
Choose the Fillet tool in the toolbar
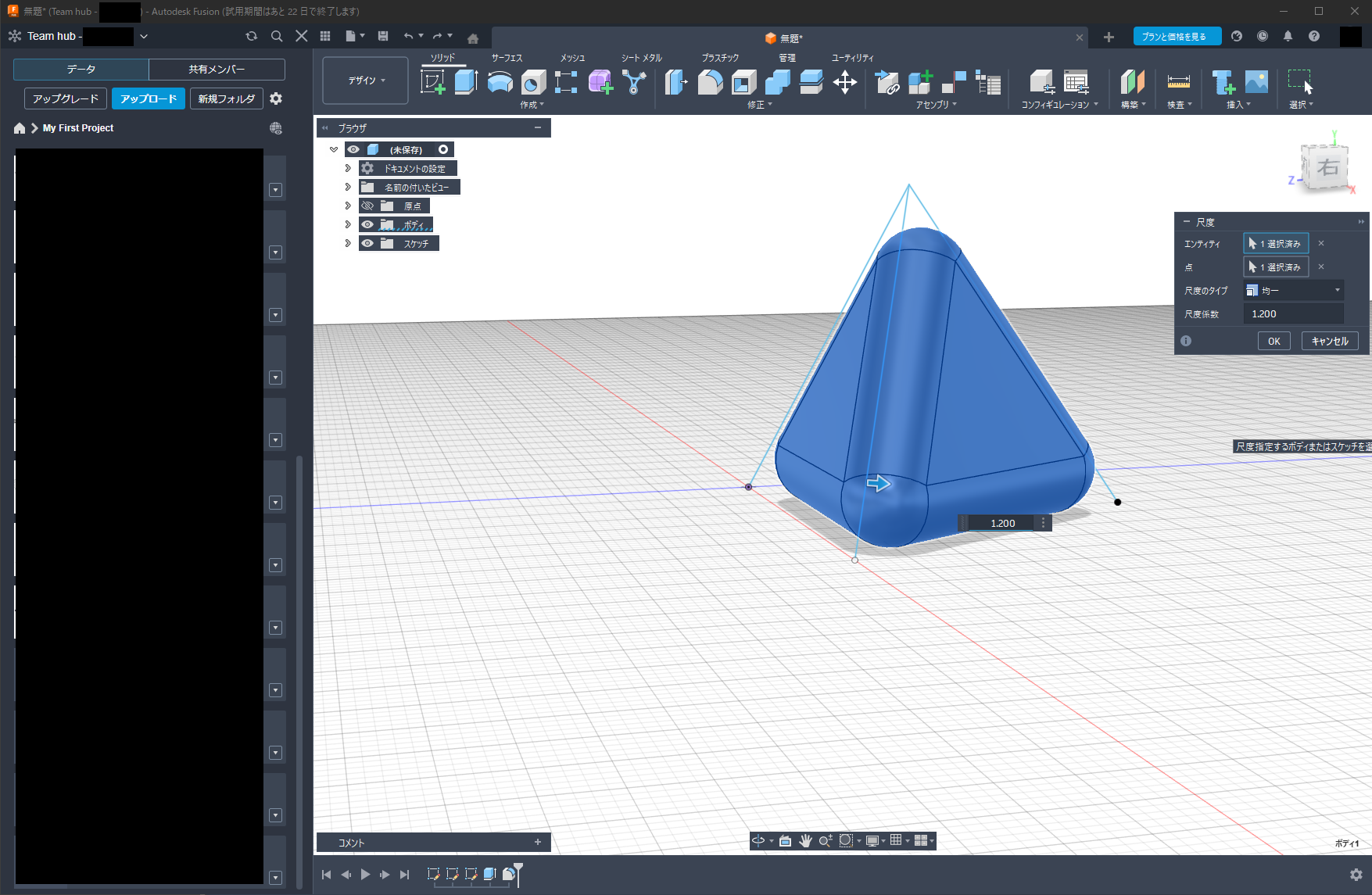pos(710,82)
